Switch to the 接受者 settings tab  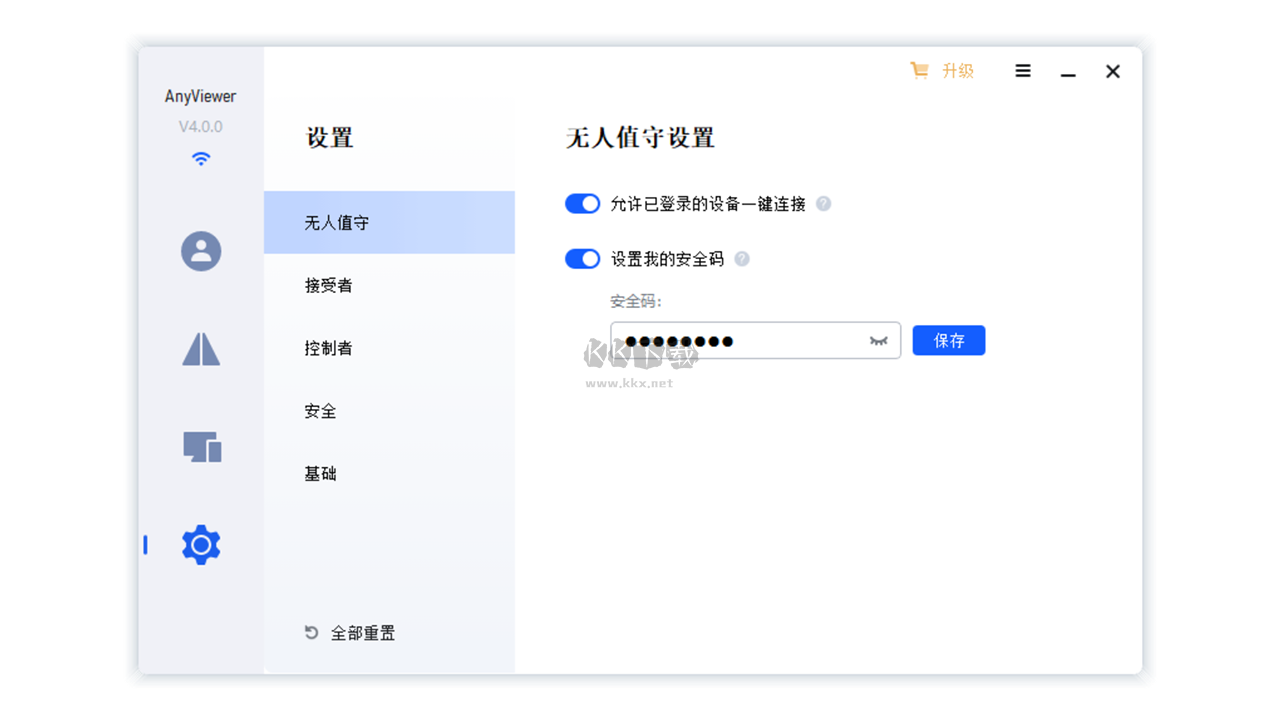[x=328, y=285]
